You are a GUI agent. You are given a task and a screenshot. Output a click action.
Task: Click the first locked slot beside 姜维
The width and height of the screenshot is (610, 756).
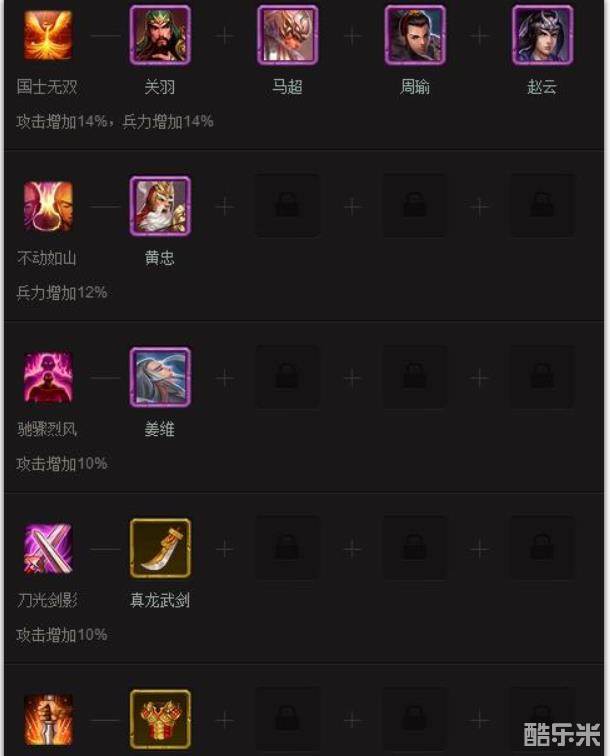point(287,377)
